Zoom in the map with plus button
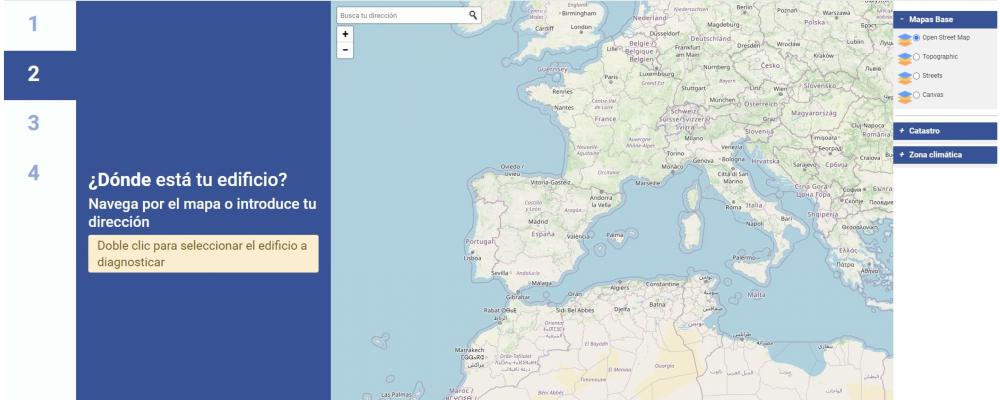 pos(345,34)
